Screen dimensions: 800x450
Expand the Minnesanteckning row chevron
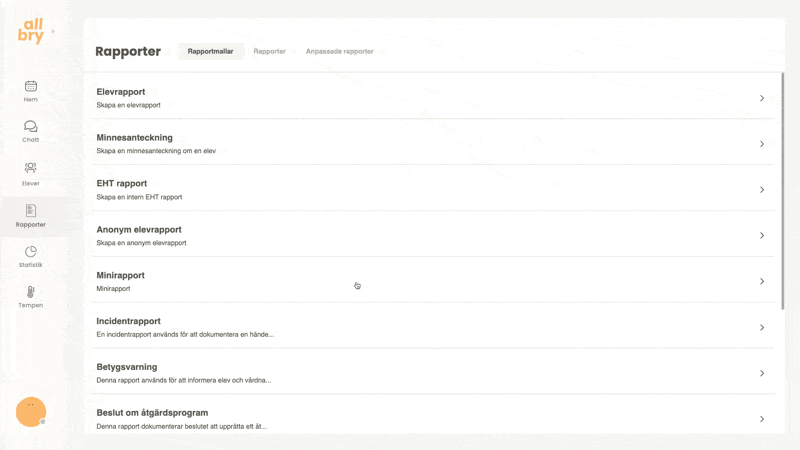762,144
